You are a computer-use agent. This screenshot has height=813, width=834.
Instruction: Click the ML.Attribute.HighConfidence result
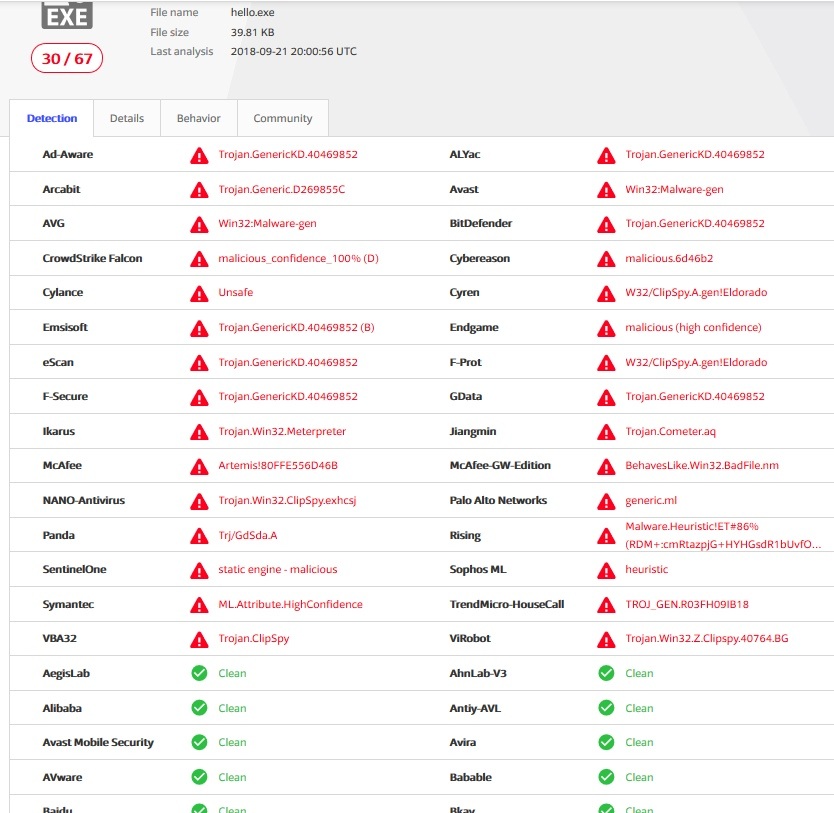[x=290, y=604]
